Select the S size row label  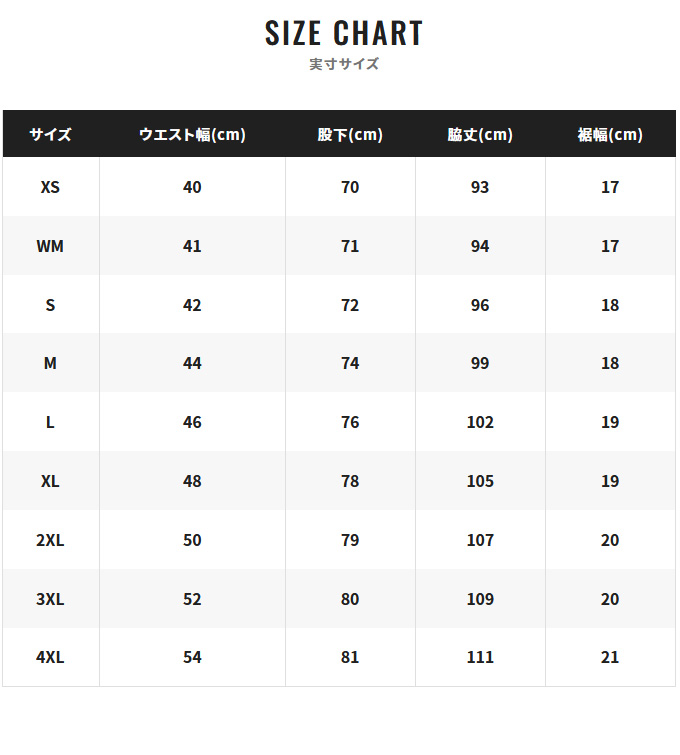coord(50,305)
